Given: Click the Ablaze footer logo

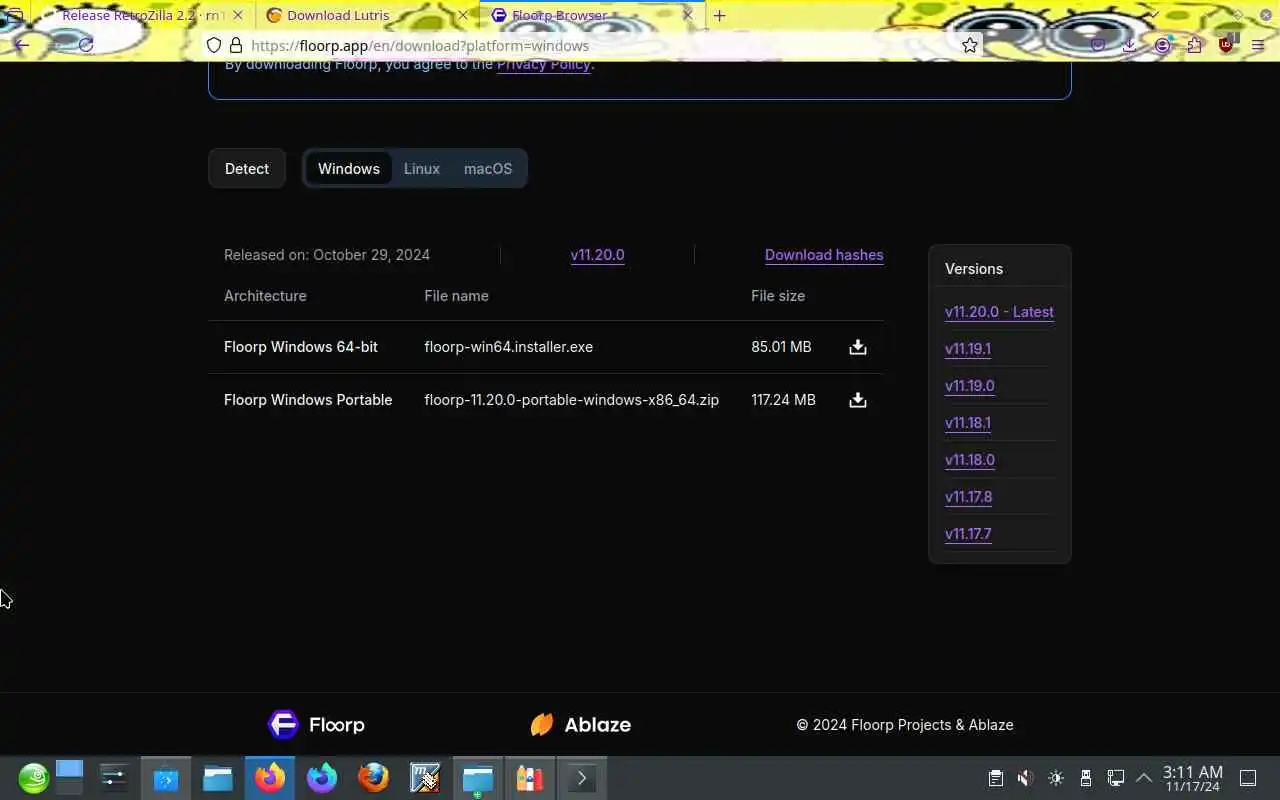Looking at the screenshot, I should pos(580,724).
